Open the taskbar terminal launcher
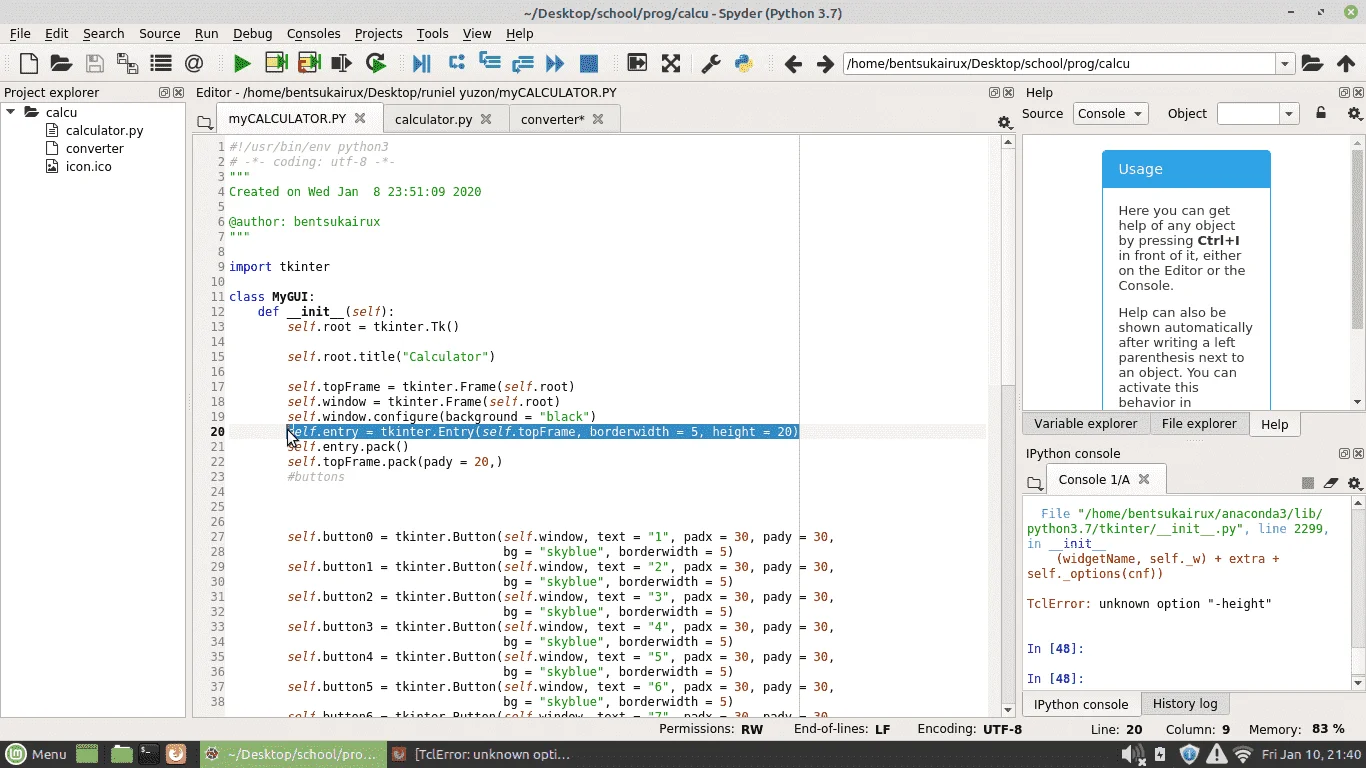 [148, 754]
